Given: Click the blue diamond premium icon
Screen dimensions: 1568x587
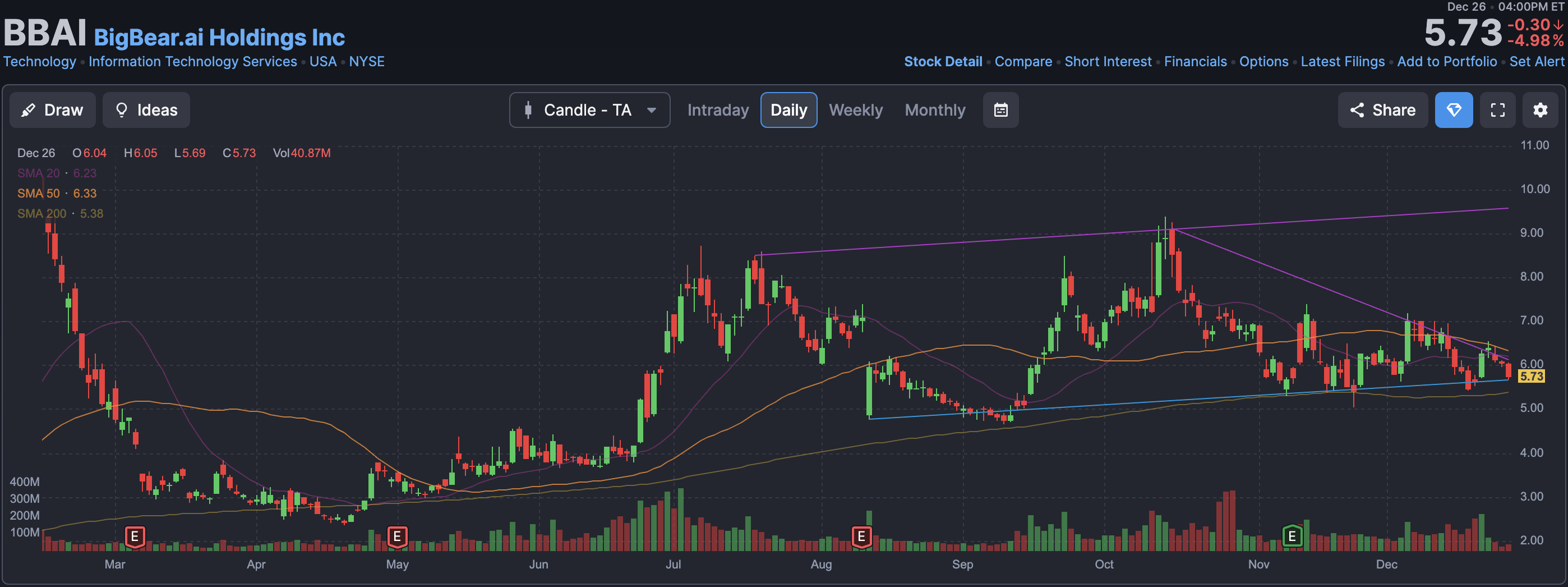Looking at the screenshot, I should coord(1454,110).
